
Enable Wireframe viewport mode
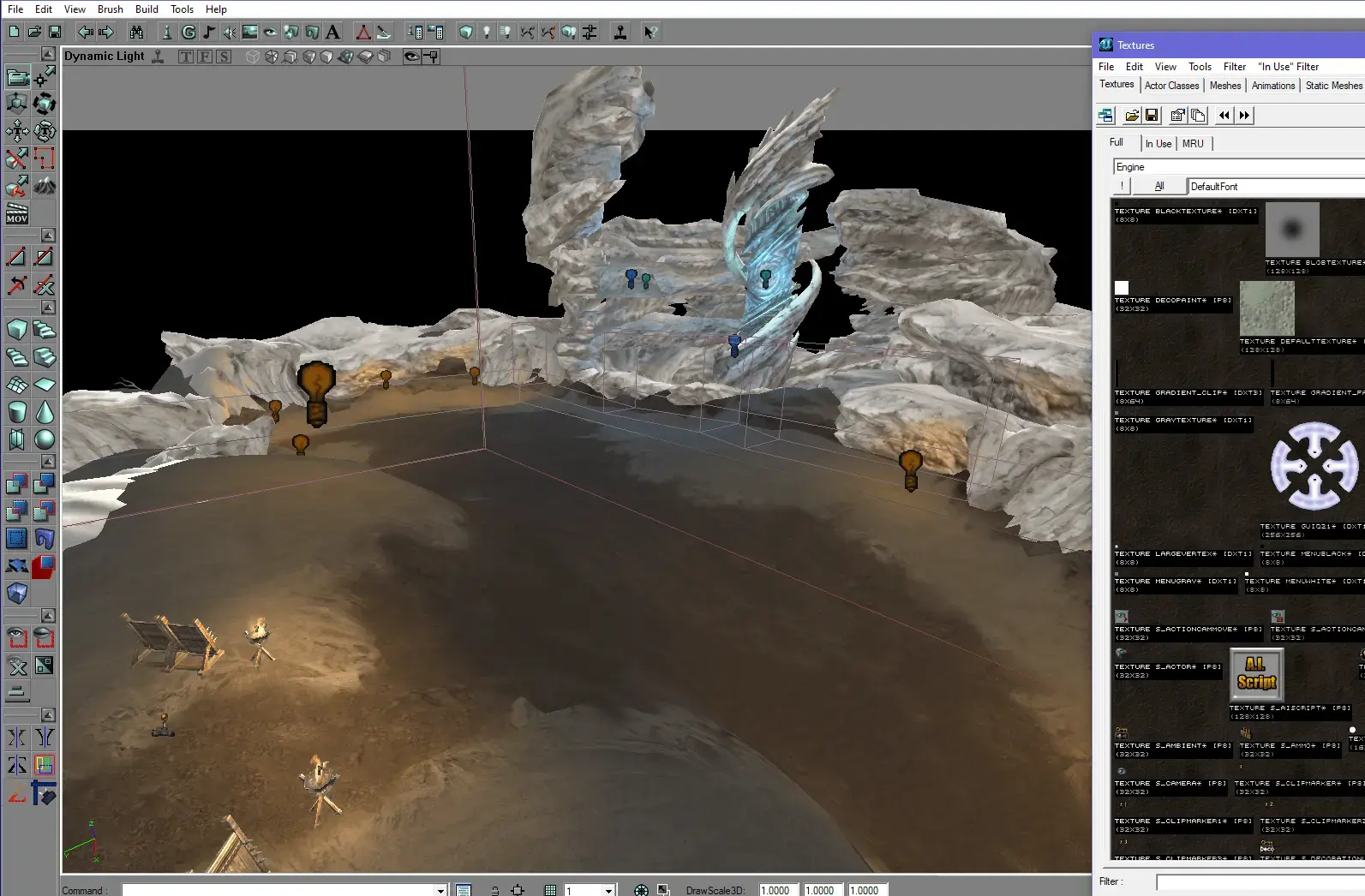tap(253, 57)
